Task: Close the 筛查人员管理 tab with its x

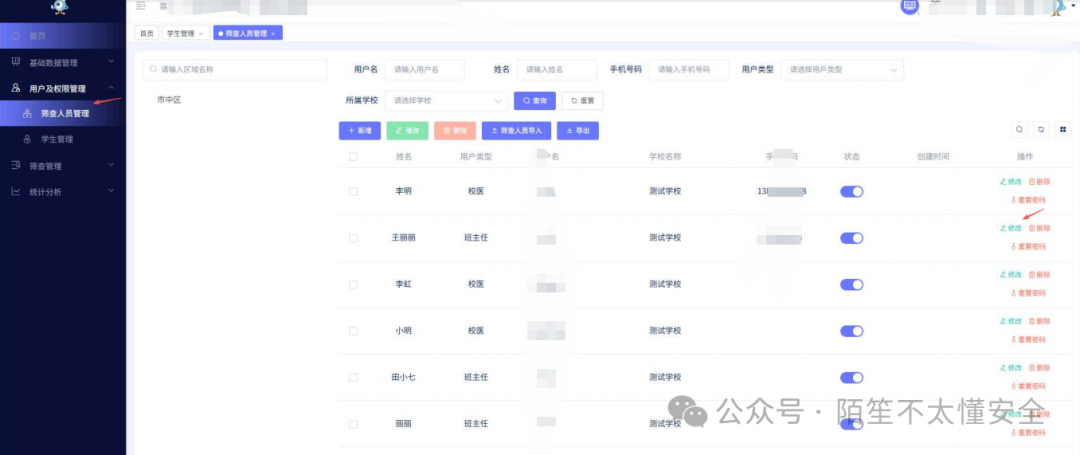Action: 273,33
